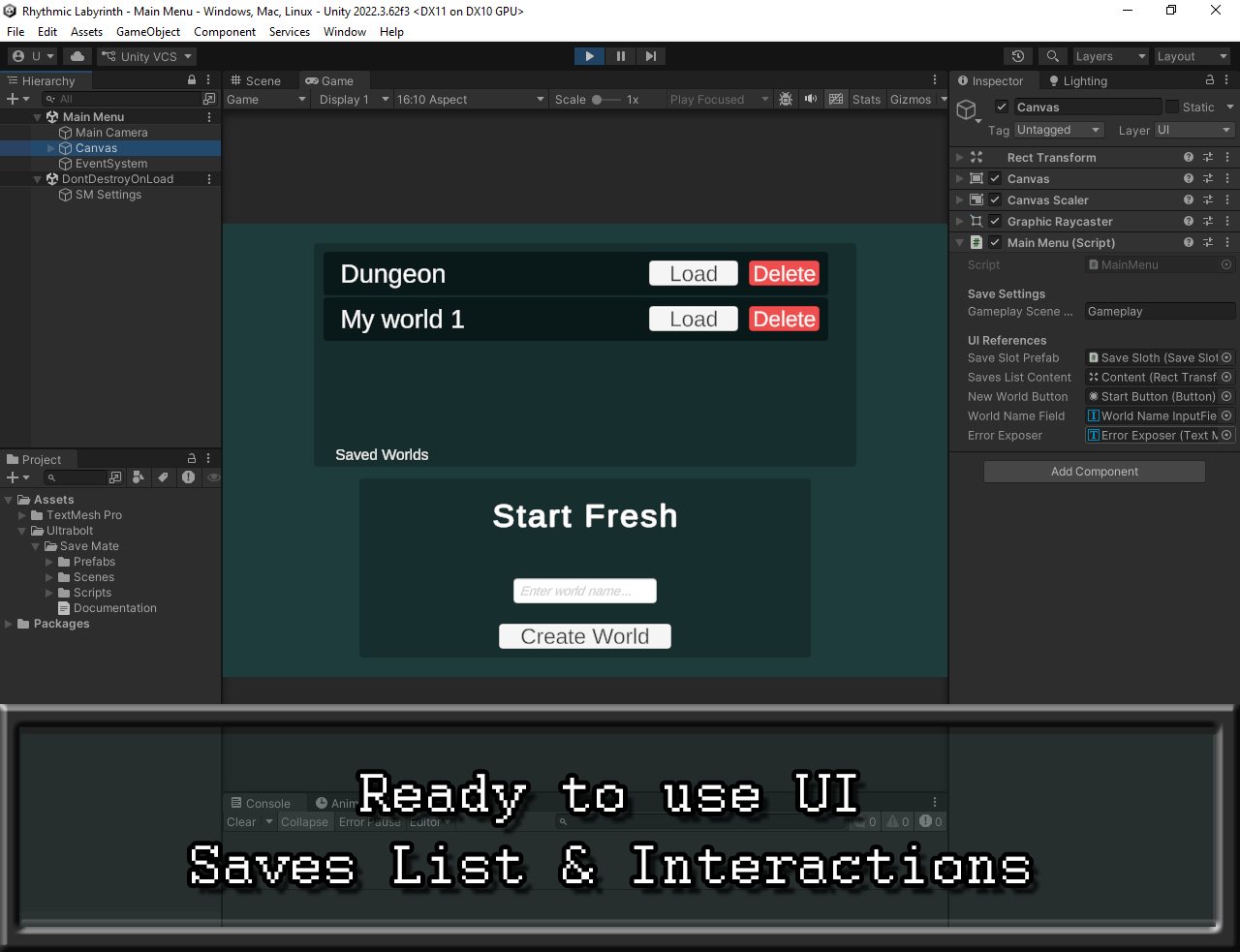Open Canvas Scaler component kebab menu

[1227, 200]
